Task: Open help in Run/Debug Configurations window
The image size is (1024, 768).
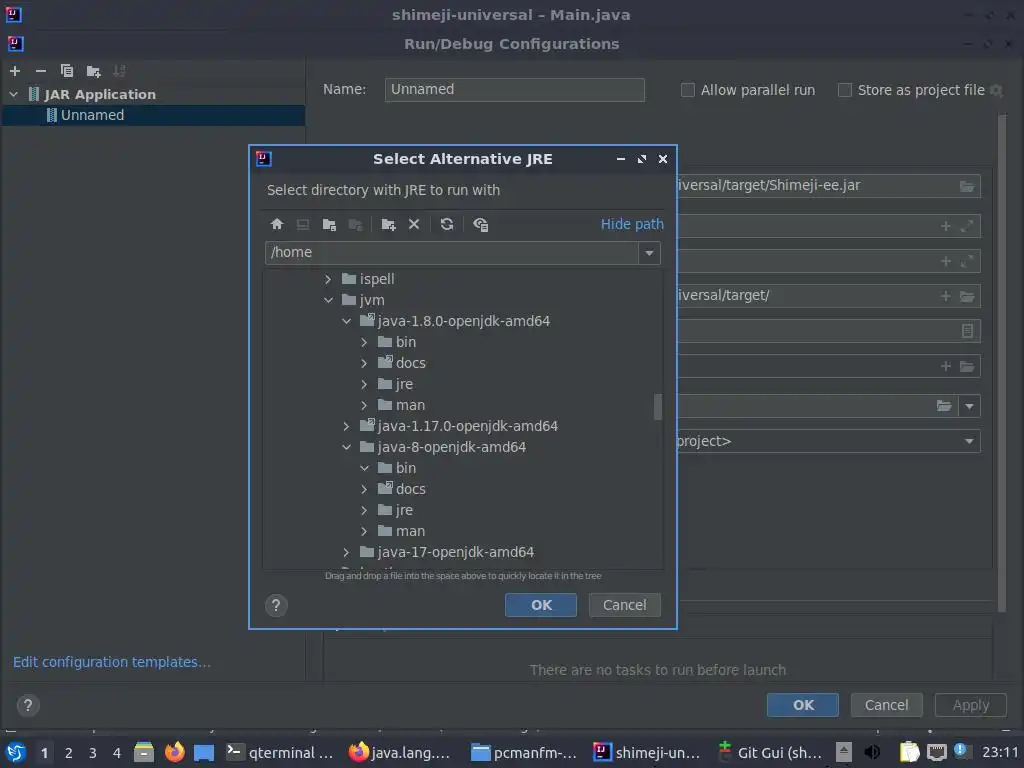Action: [x=27, y=705]
